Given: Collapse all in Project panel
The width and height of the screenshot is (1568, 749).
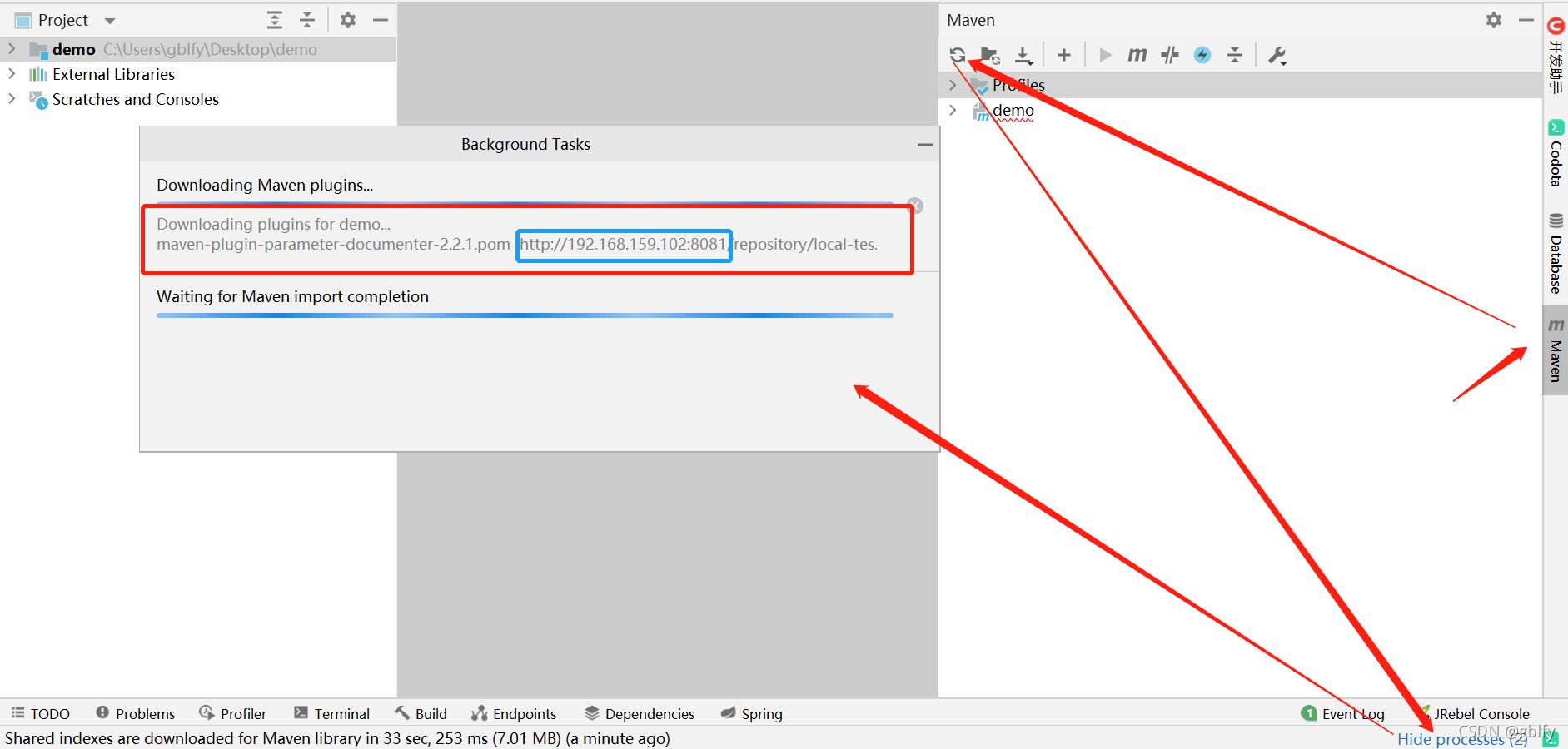Looking at the screenshot, I should (307, 20).
